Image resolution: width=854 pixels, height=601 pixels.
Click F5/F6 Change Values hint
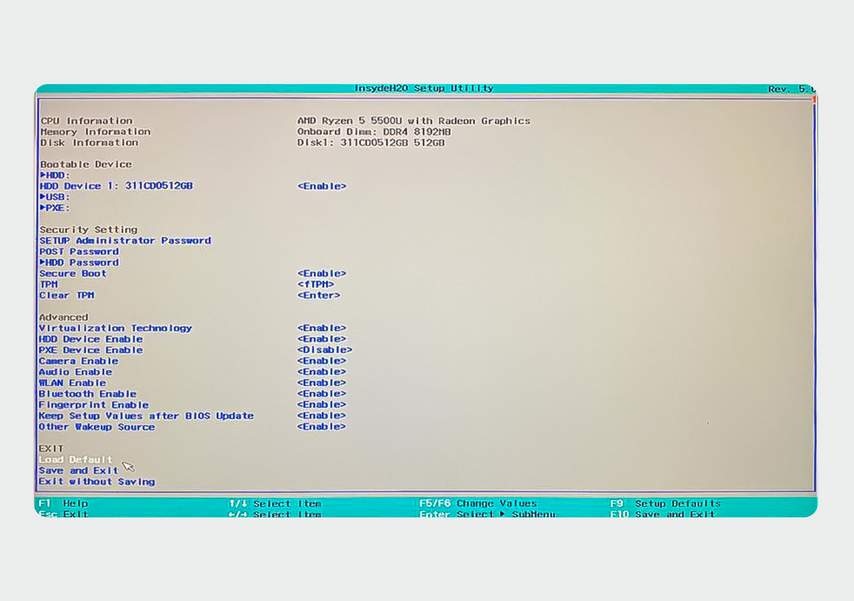[x=478, y=503]
